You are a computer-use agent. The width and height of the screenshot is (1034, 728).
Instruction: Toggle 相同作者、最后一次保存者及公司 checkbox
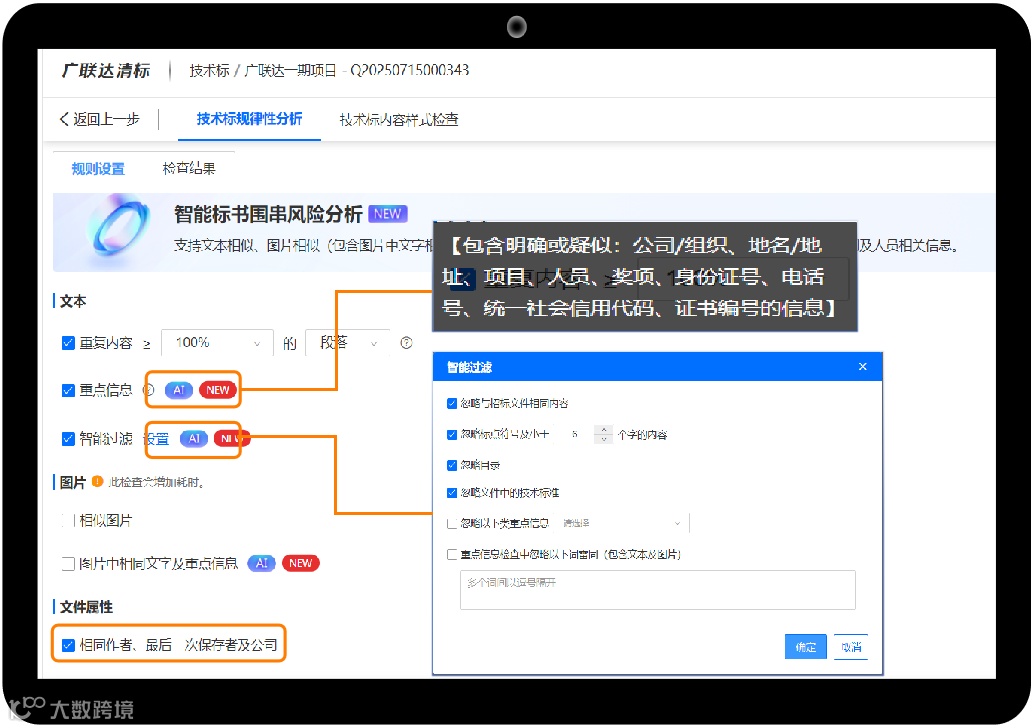(x=68, y=645)
